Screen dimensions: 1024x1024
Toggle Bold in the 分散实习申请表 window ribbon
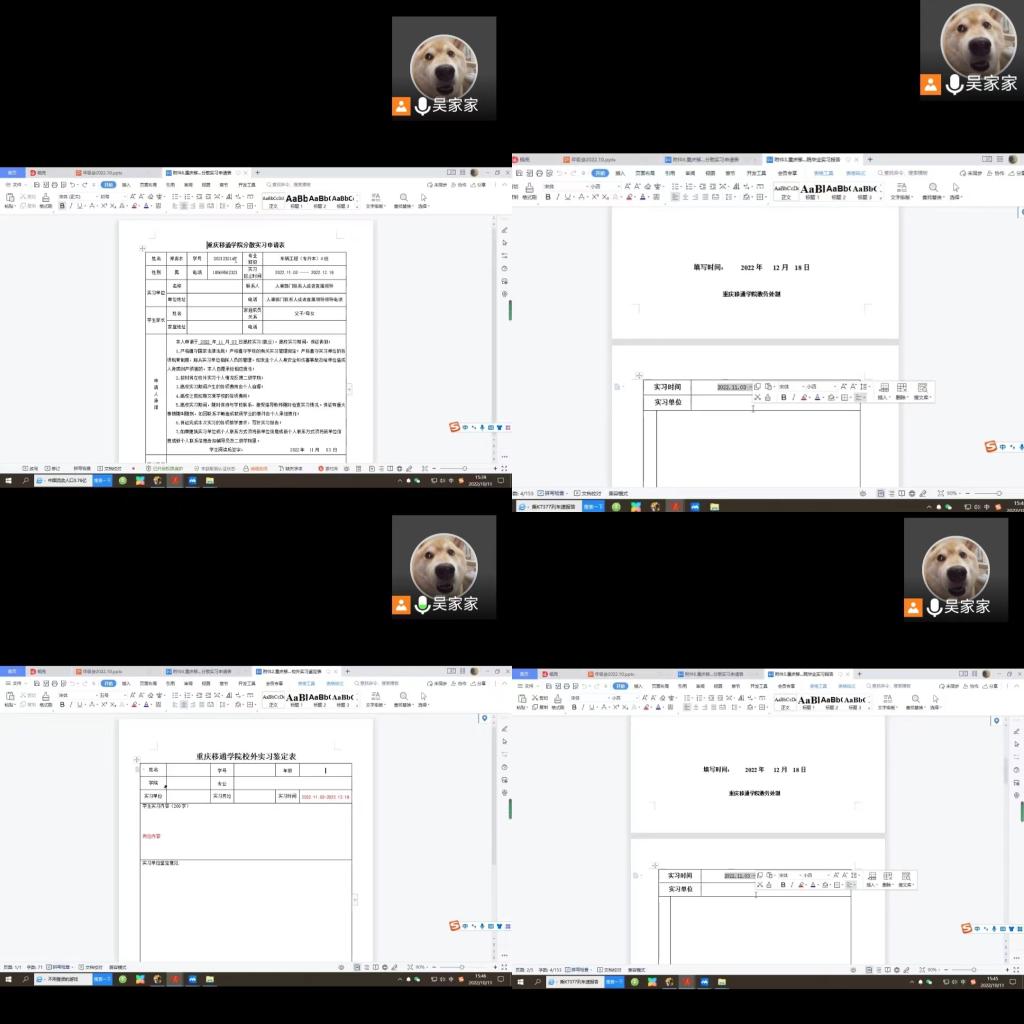pyautogui.click(x=62, y=206)
